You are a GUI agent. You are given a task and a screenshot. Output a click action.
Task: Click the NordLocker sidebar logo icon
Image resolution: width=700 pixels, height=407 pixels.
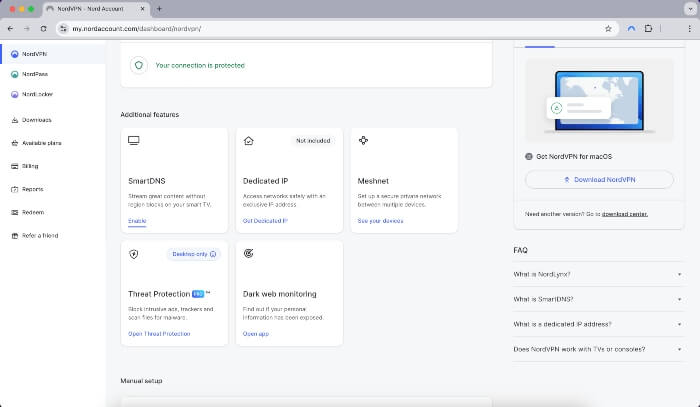coord(15,94)
